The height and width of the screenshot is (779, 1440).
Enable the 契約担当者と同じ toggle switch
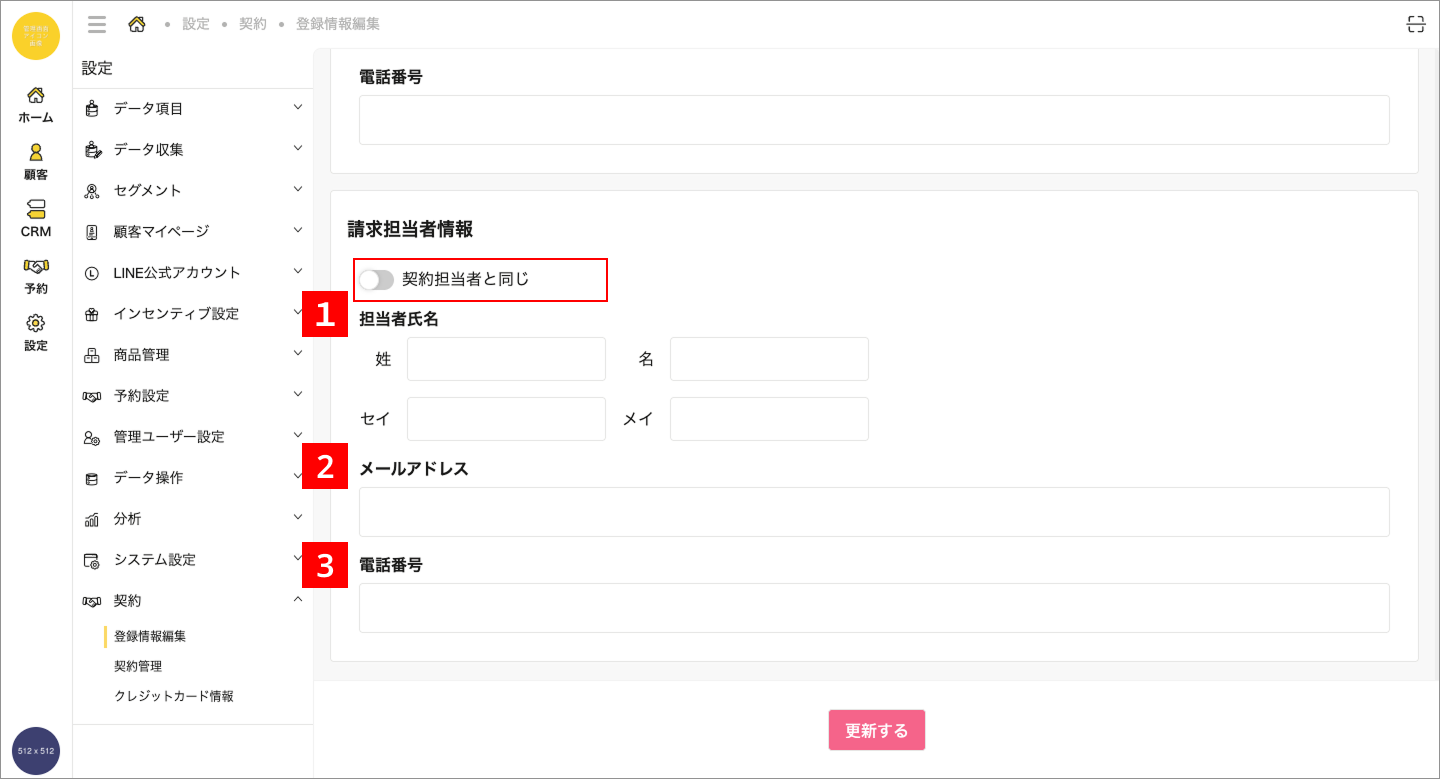[378, 279]
